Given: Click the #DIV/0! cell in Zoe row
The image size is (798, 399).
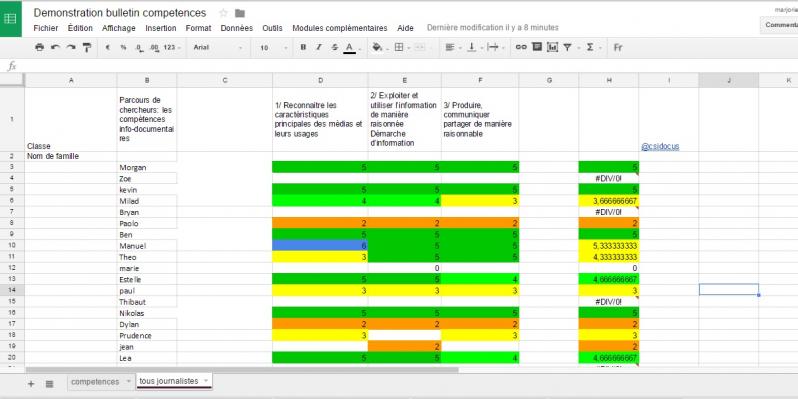Looking at the screenshot, I should coord(609,178).
